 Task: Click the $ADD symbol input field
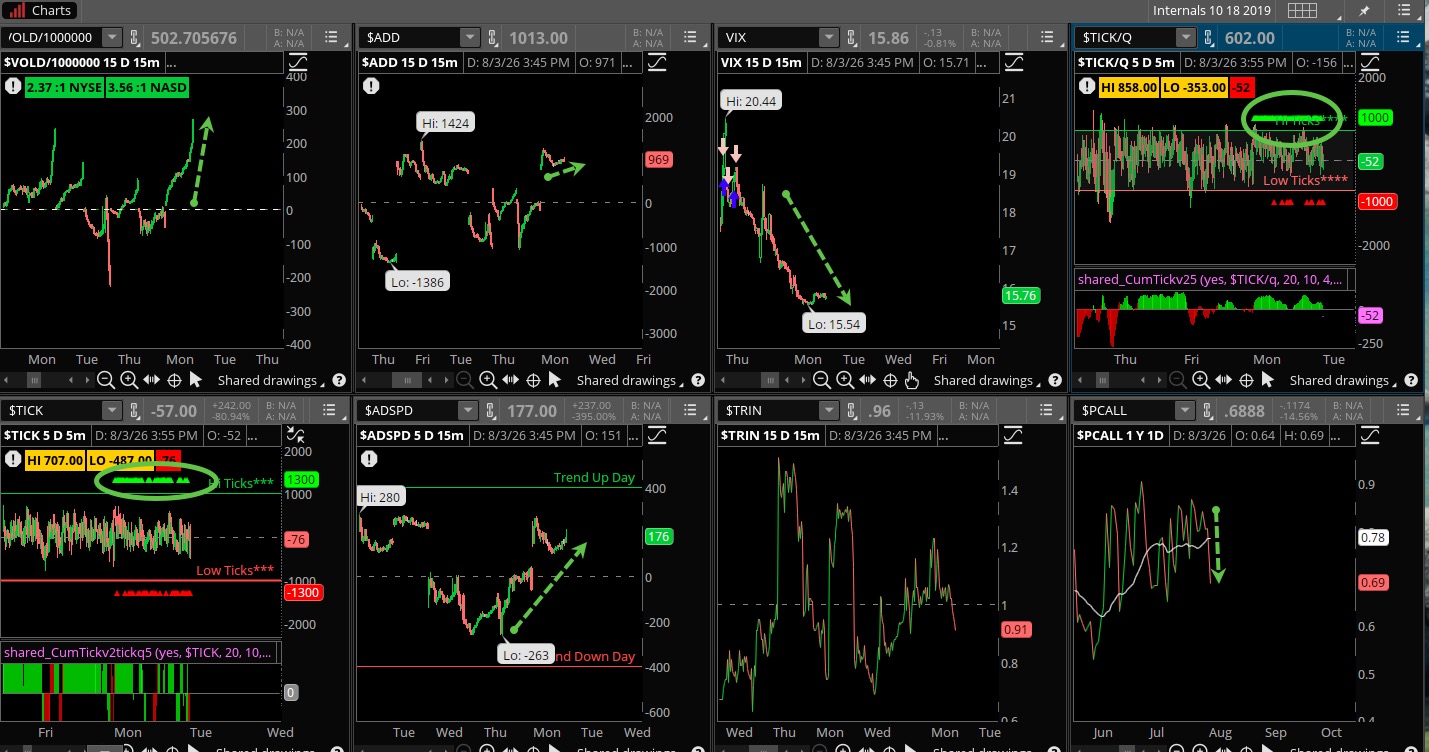tap(410, 38)
